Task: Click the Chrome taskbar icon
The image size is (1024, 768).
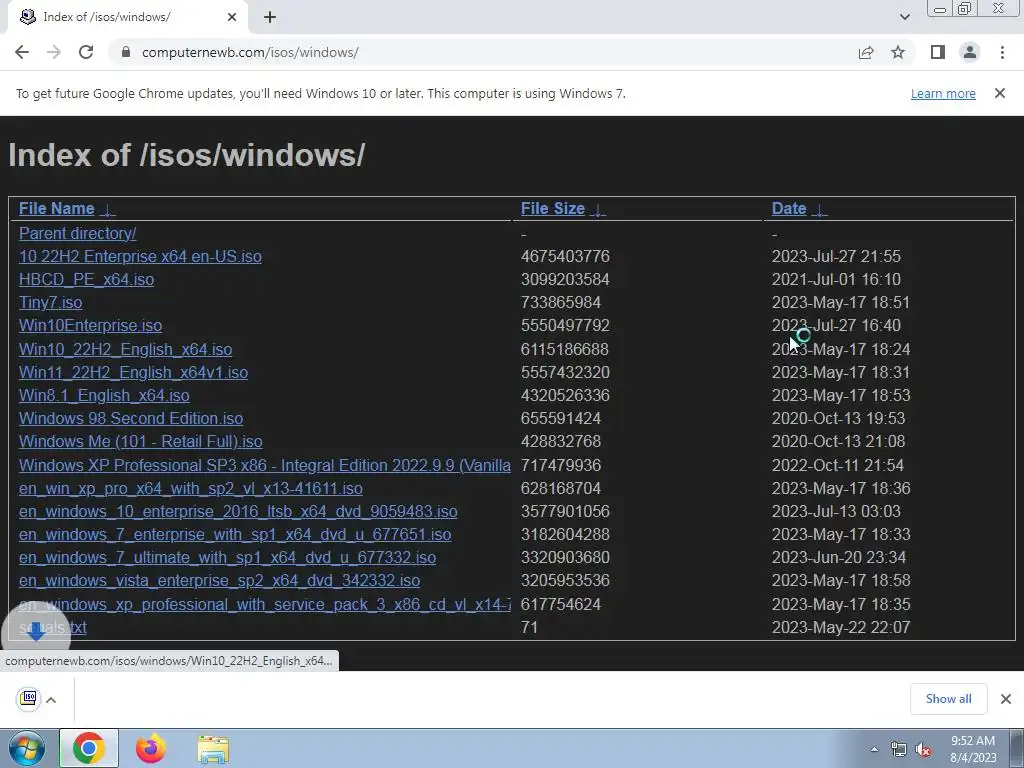Action: (x=89, y=748)
